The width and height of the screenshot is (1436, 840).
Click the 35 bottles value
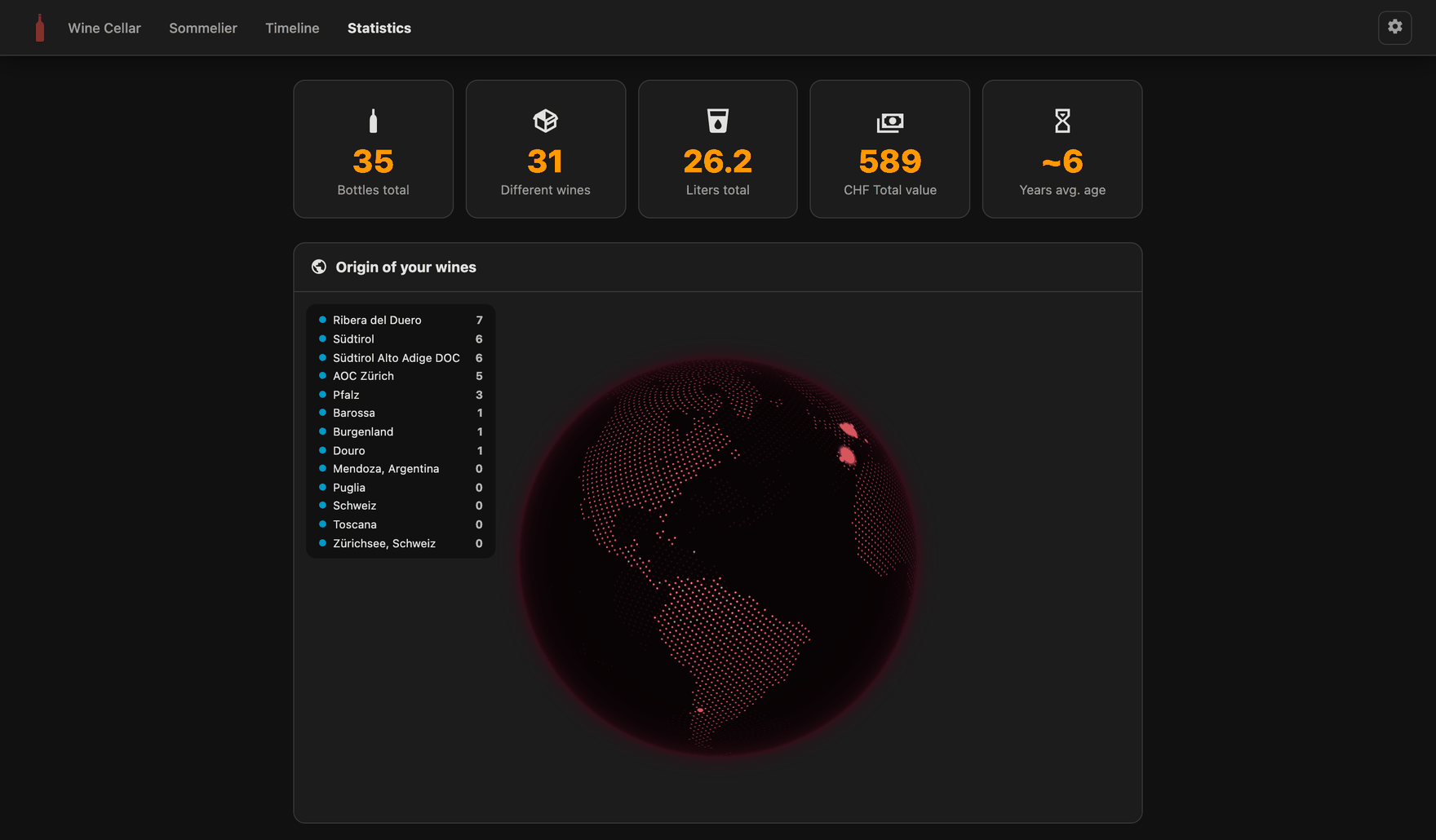point(373,161)
